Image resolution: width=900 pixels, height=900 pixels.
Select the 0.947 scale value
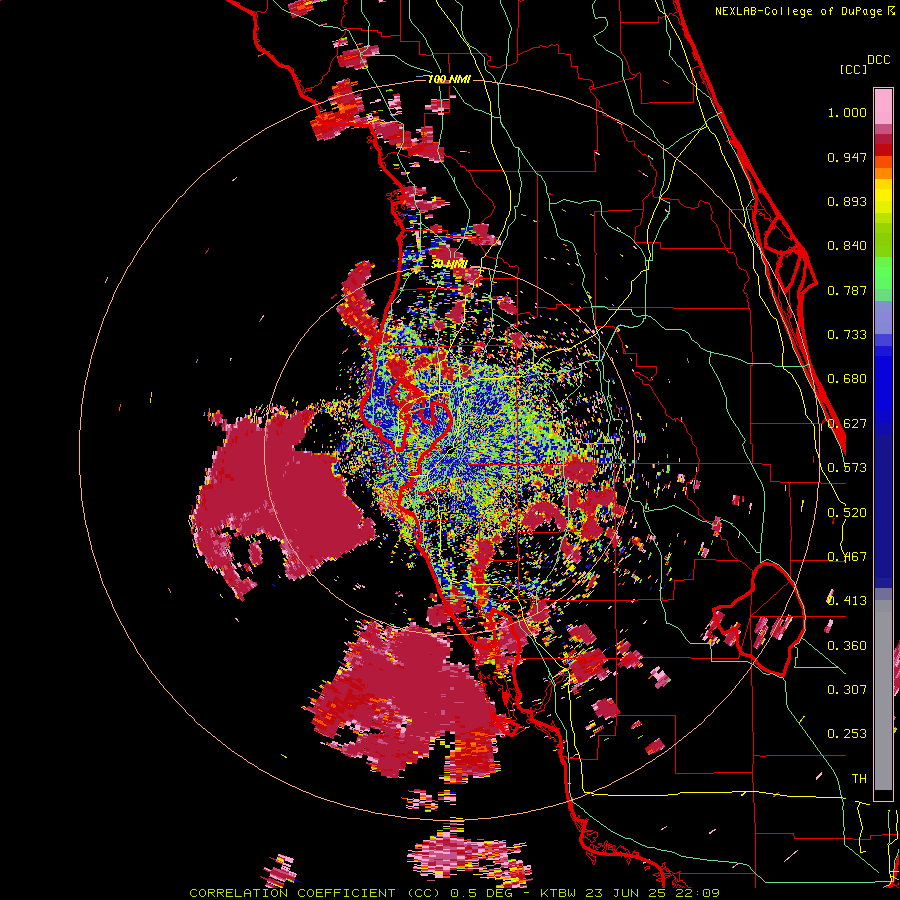point(847,157)
